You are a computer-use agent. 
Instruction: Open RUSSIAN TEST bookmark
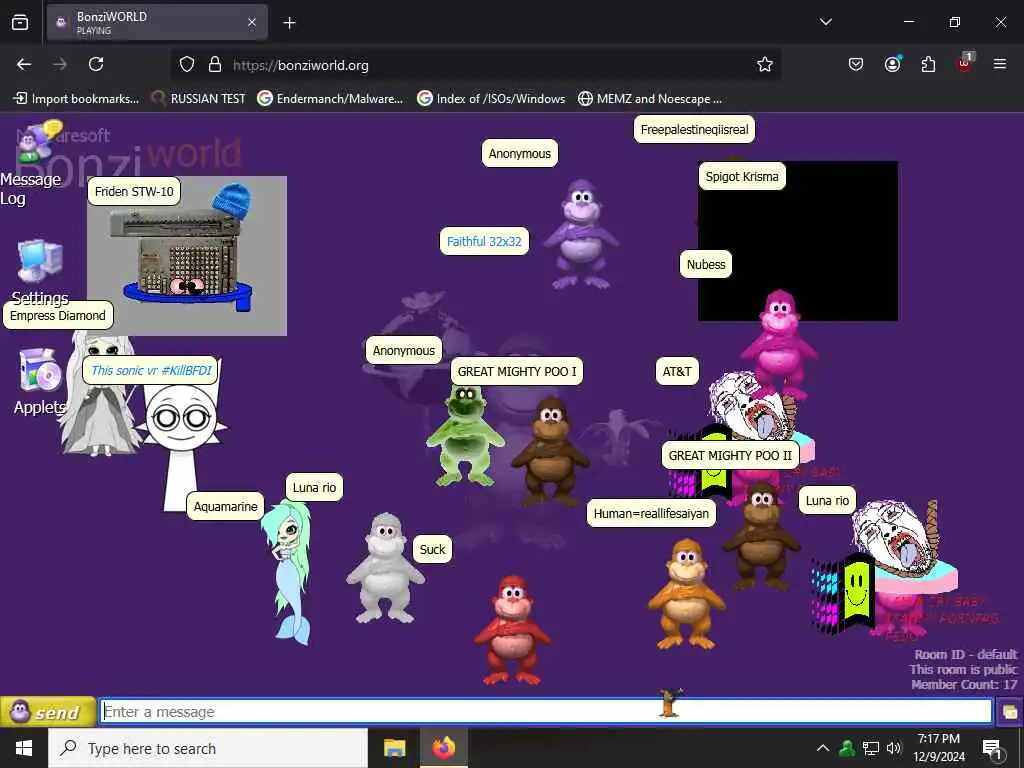coord(198,99)
